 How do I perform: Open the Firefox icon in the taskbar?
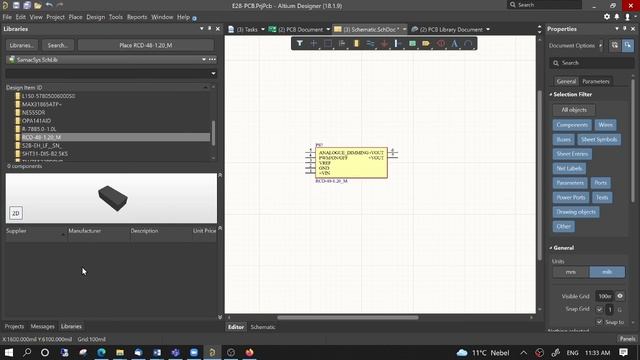[249, 352]
